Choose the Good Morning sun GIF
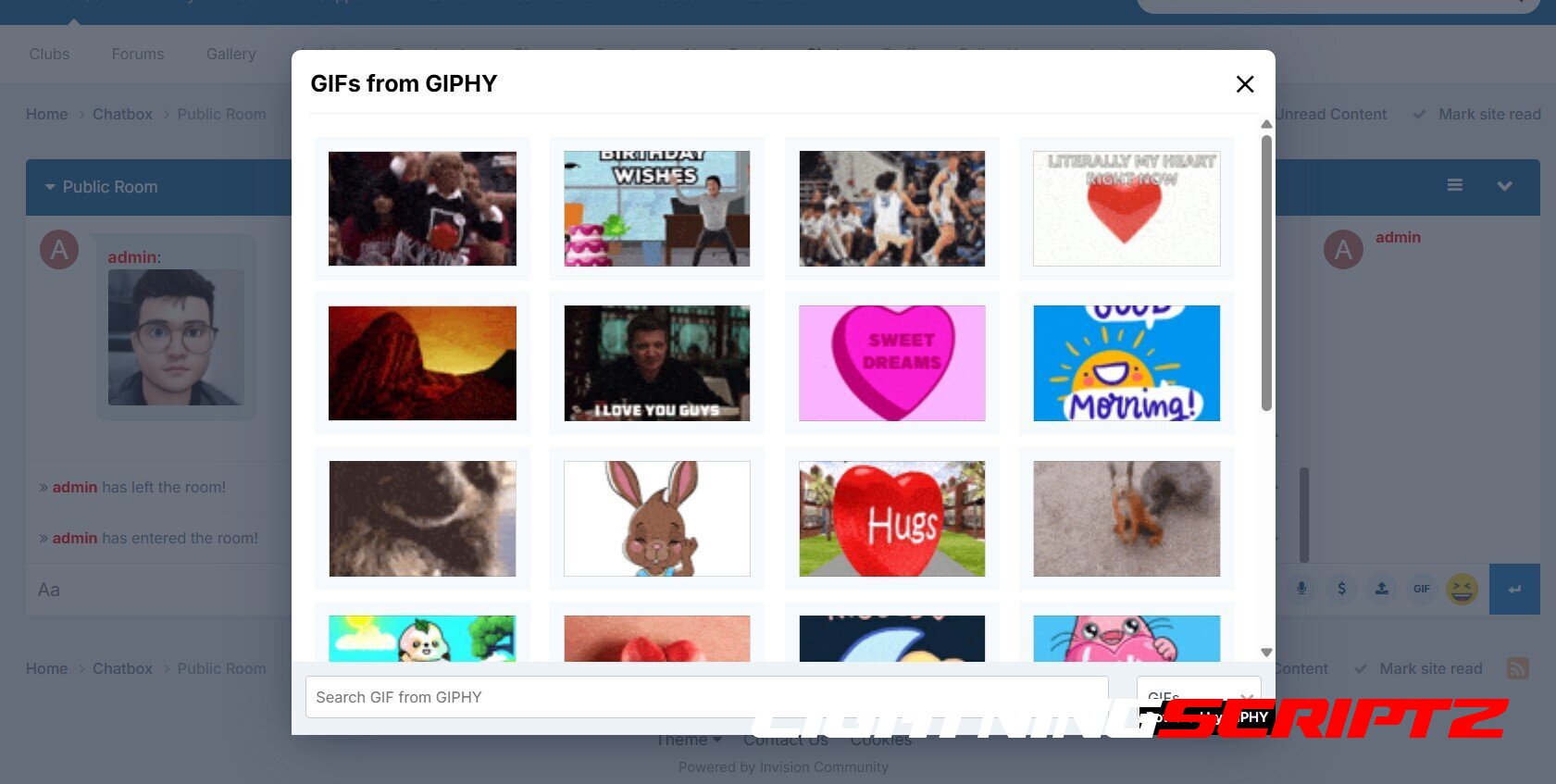 [x=1126, y=364]
